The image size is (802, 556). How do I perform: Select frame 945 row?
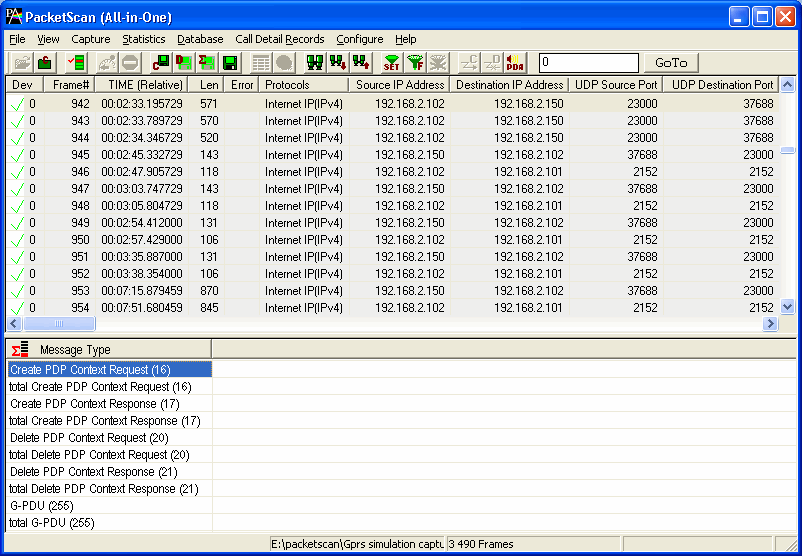click(393, 154)
